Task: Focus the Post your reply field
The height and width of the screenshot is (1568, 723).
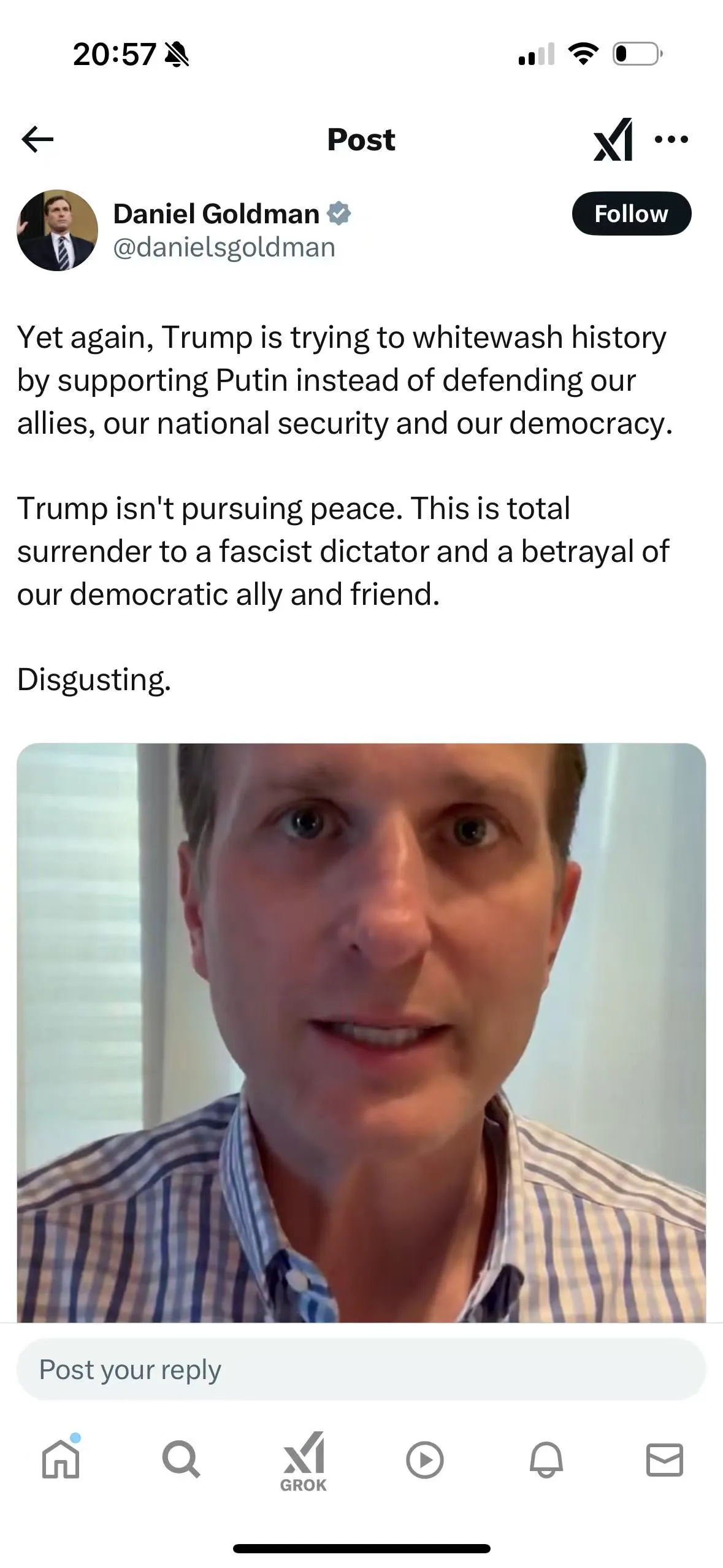Action: click(361, 1369)
